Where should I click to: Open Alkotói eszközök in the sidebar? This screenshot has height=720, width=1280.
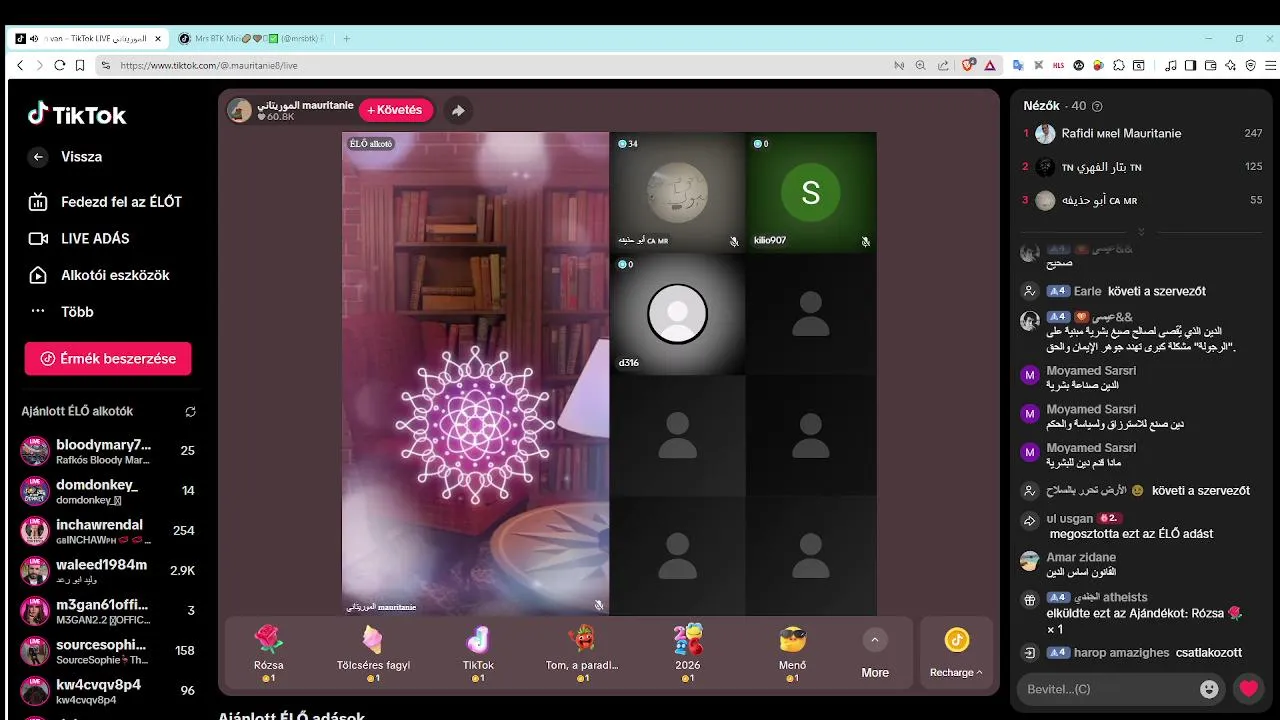tap(99, 275)
